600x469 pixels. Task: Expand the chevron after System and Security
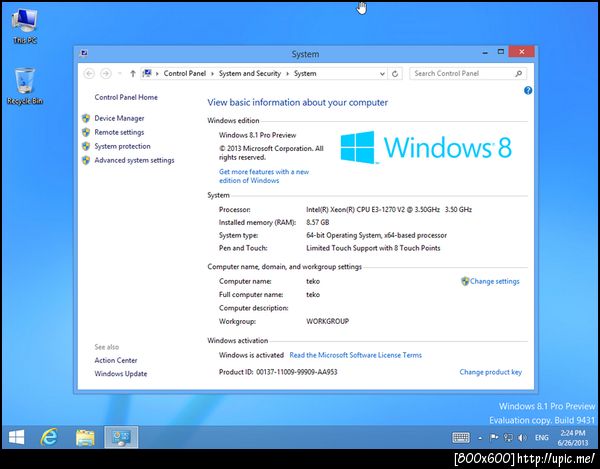pos(287,74)
